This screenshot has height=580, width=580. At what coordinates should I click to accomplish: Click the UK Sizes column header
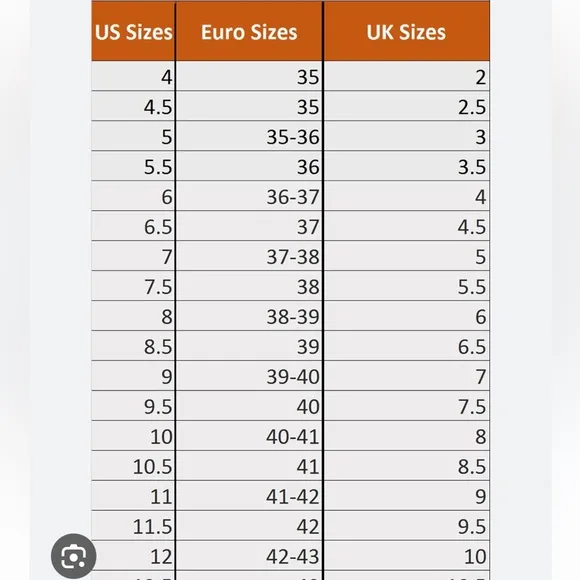point(407,31)
